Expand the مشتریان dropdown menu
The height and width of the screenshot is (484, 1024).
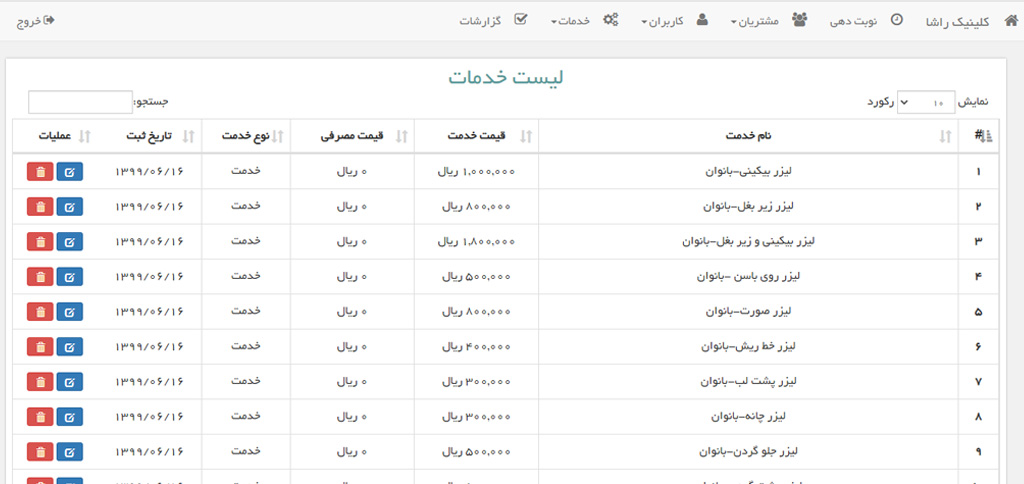(x=754, y=21)
